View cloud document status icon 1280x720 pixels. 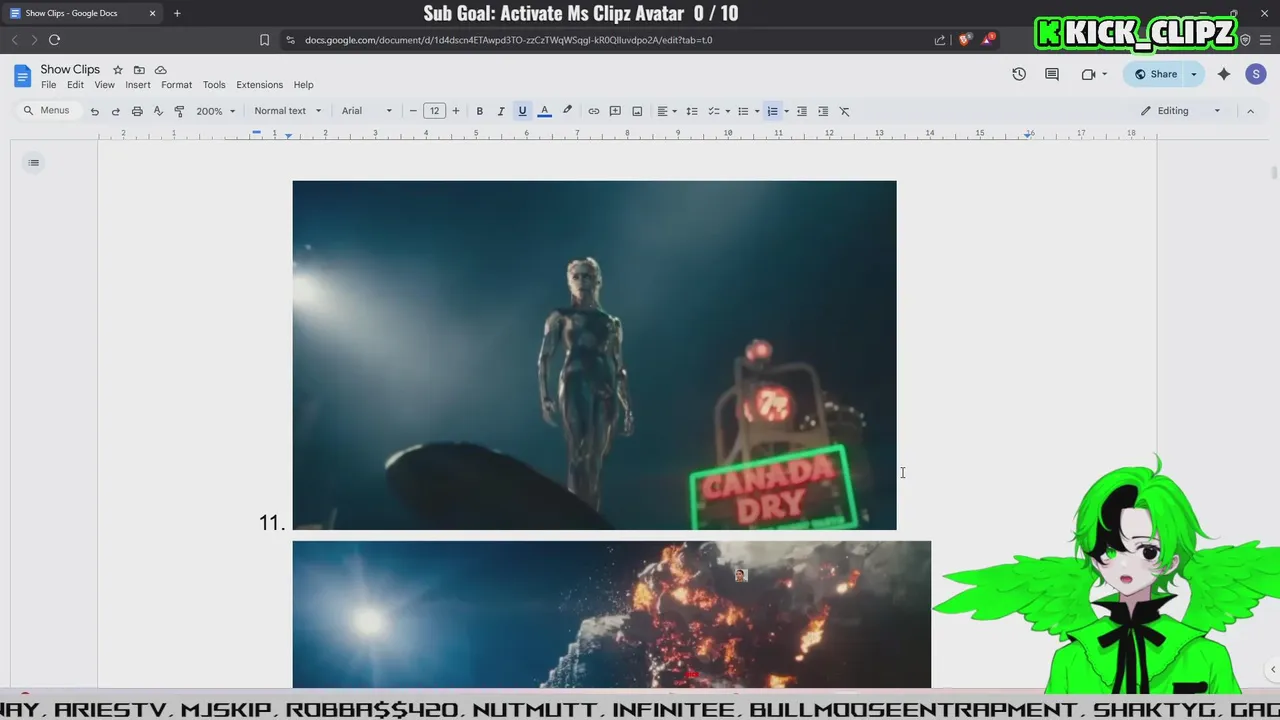[x=160, y=70]
